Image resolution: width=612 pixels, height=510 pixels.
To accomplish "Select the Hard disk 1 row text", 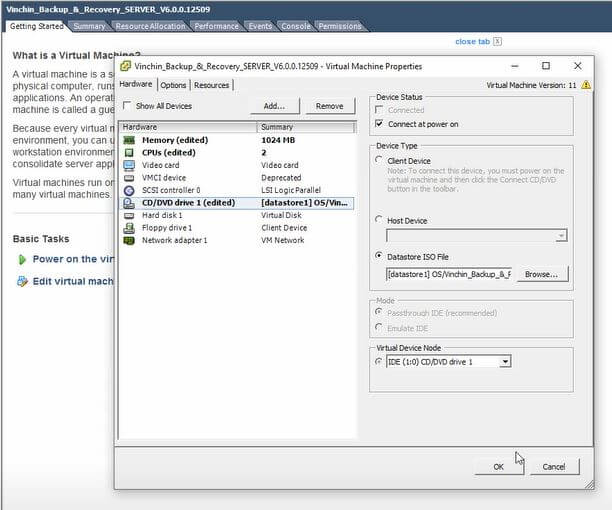I will (162, 215).
